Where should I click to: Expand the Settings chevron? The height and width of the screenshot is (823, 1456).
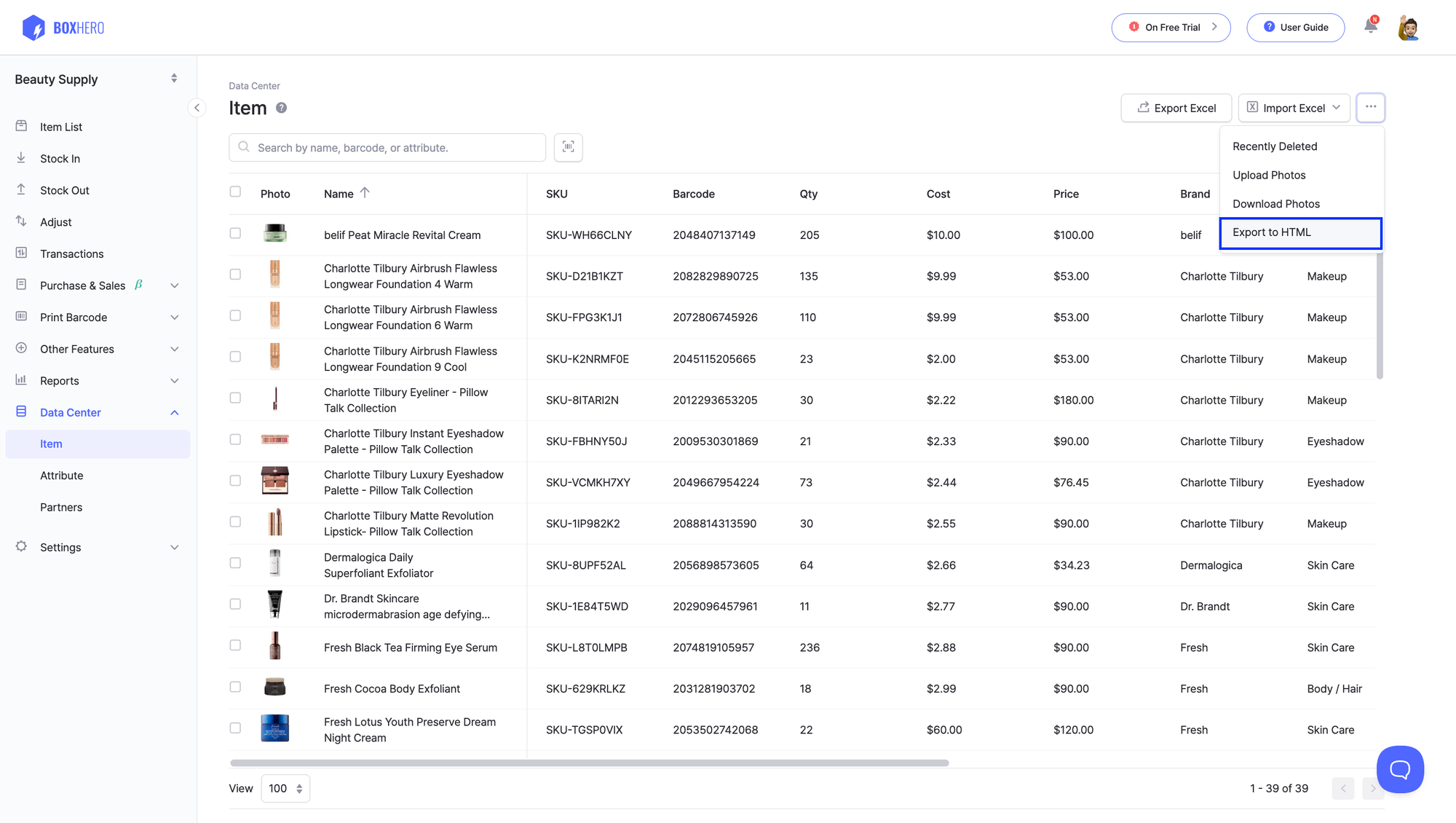[174, 547]
